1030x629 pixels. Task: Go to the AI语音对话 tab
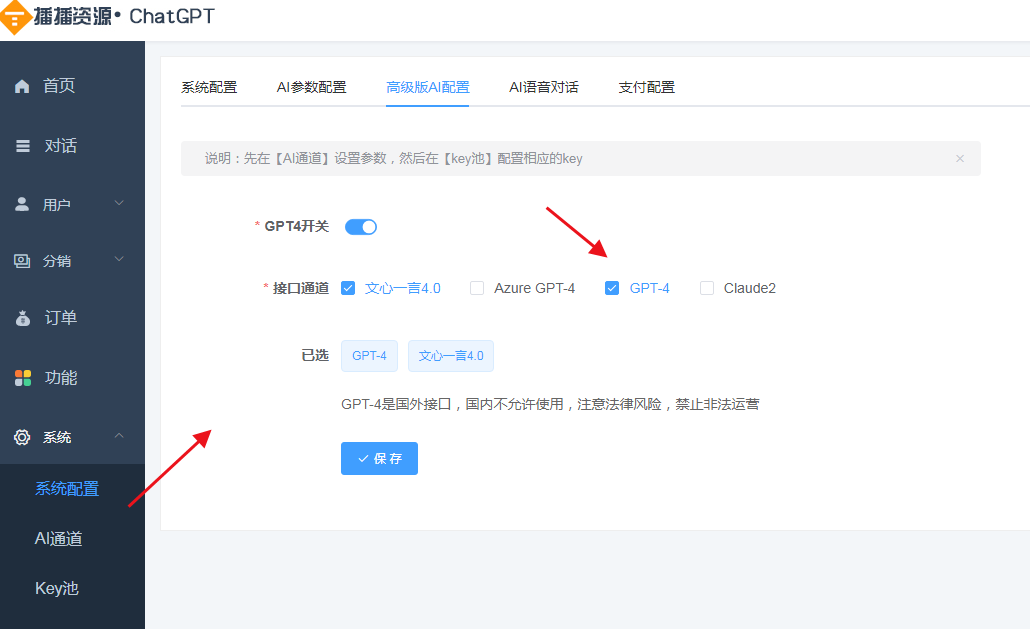pos(544,87)
